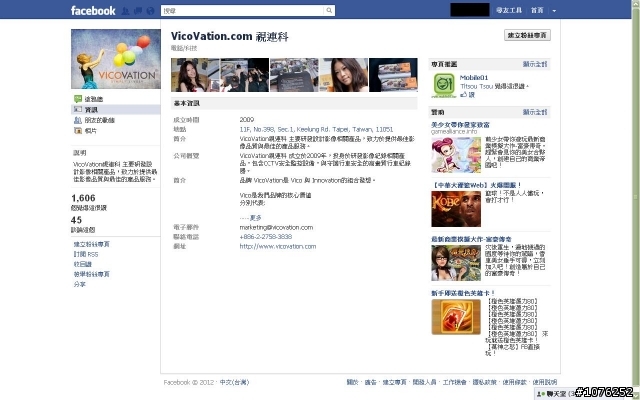Click the Kobe basketball ad image
The width and height of the screenshot is (640, 400).
click(x=456, y=209)
